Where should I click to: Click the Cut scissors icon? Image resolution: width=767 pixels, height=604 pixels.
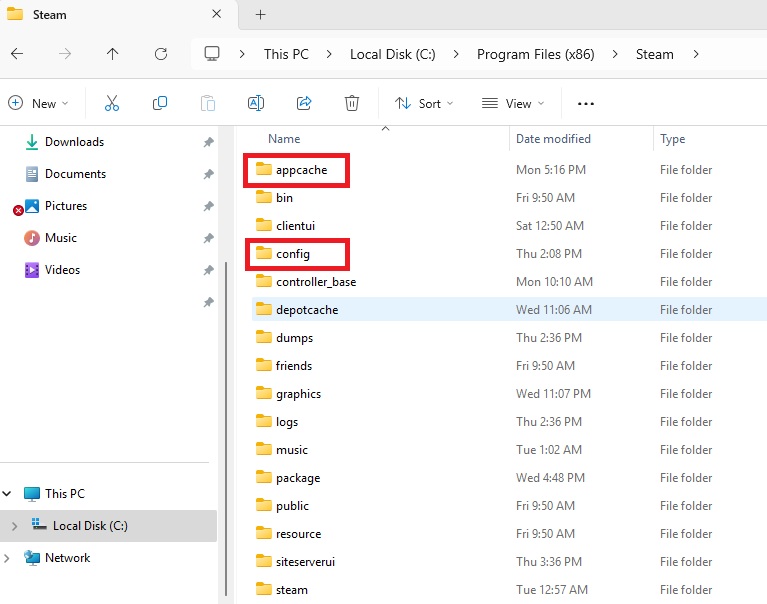112,103
